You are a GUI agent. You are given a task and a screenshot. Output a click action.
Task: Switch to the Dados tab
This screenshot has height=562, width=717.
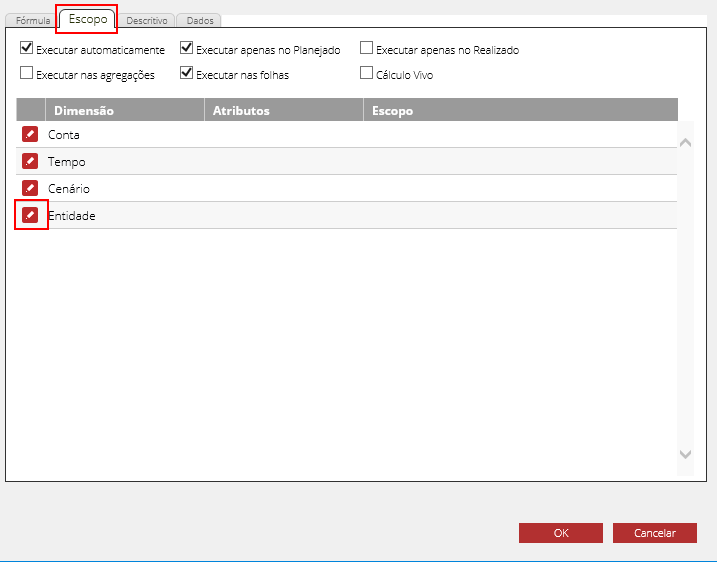pos(200,21)
